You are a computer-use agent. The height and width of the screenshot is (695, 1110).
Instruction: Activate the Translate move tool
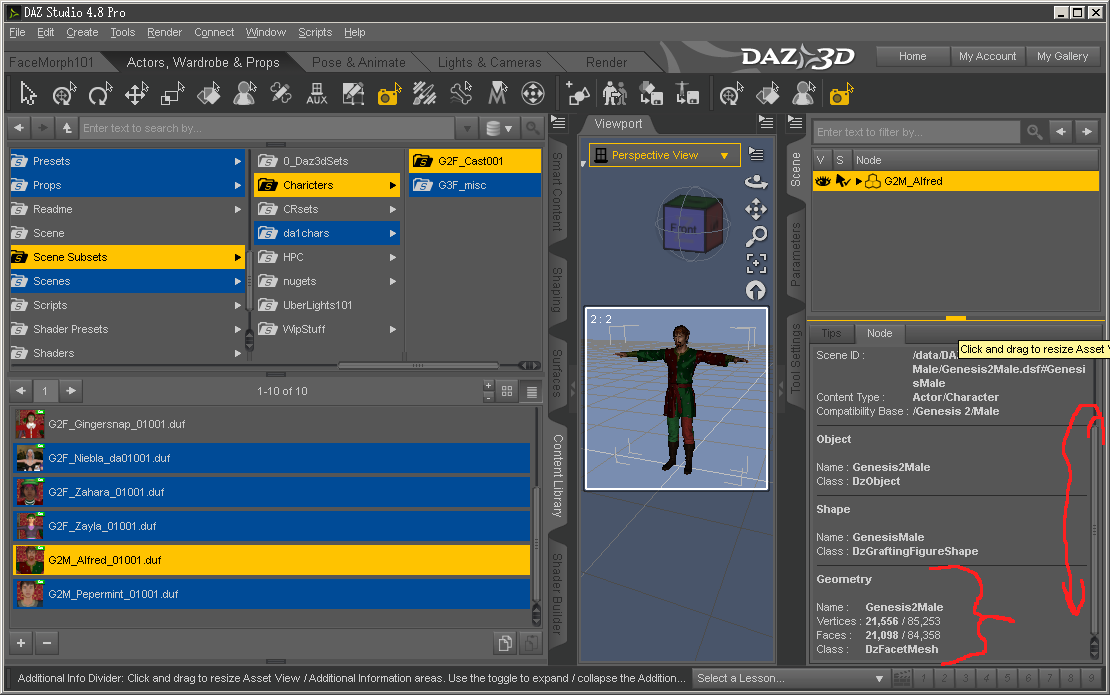click(136, 94)
